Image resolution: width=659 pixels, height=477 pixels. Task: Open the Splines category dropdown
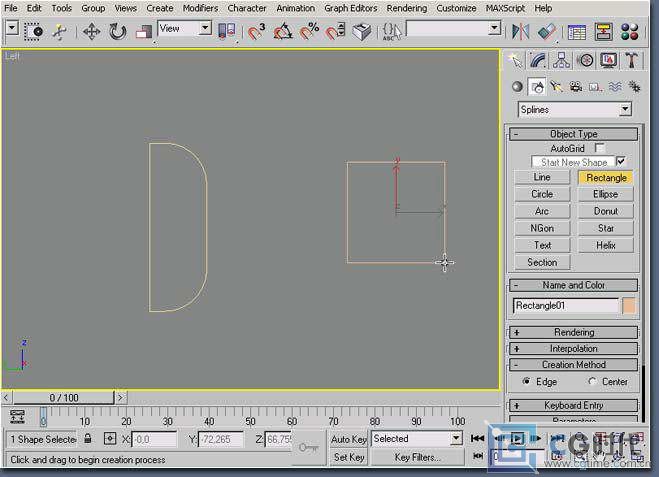click(x=625, y=110)
